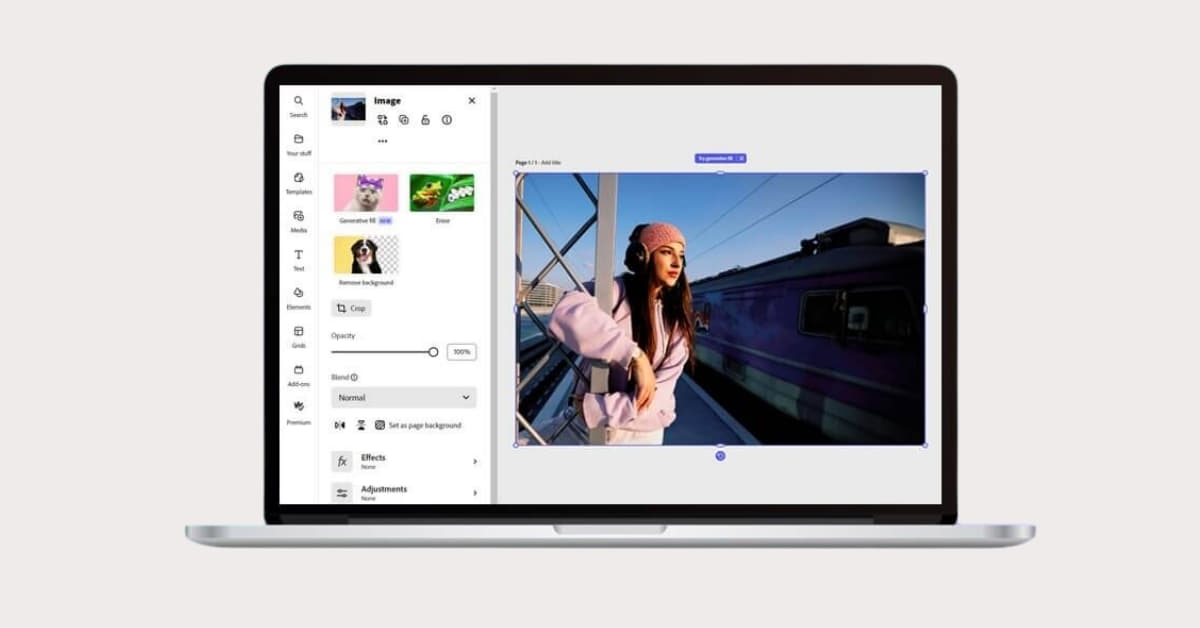Screen dimensions: 1200x628
Task: Click the Blend info icon
Action: click(354, 377)
